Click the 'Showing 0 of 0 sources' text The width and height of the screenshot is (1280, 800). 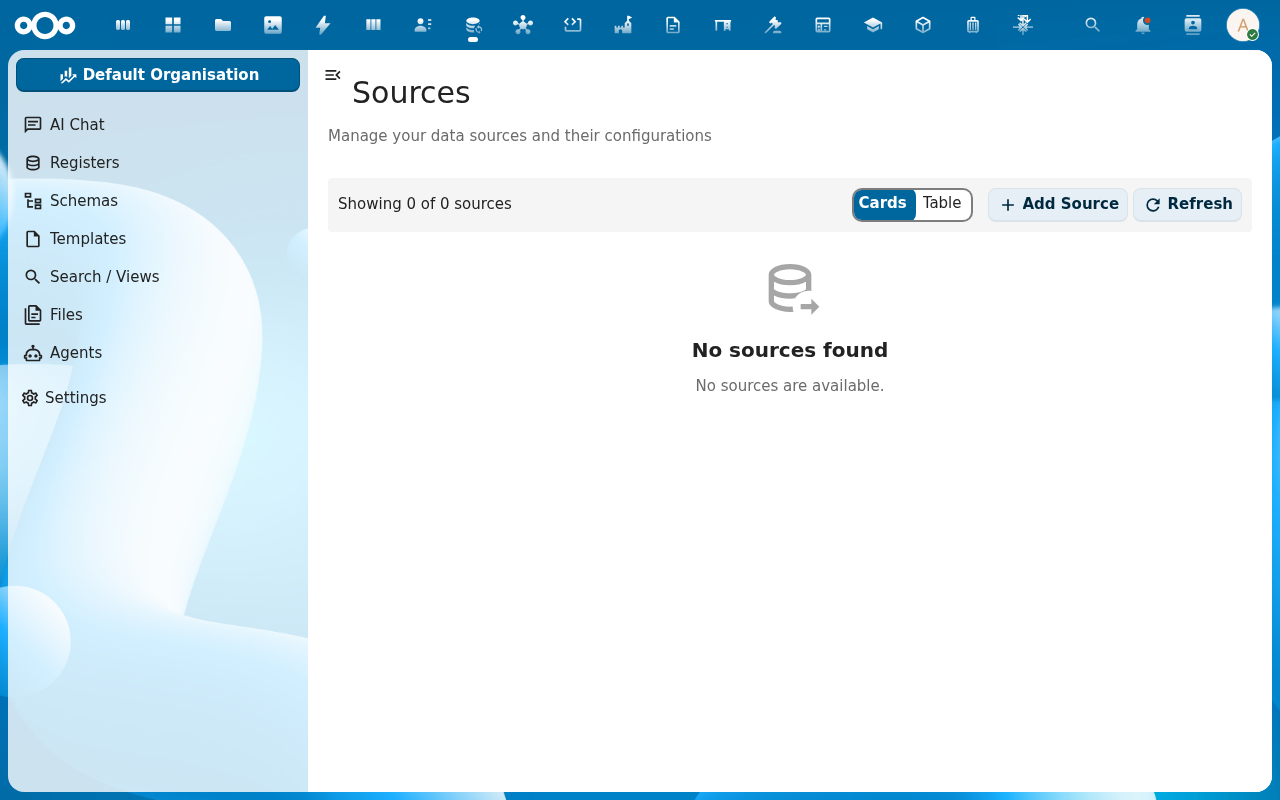(425, 204)
